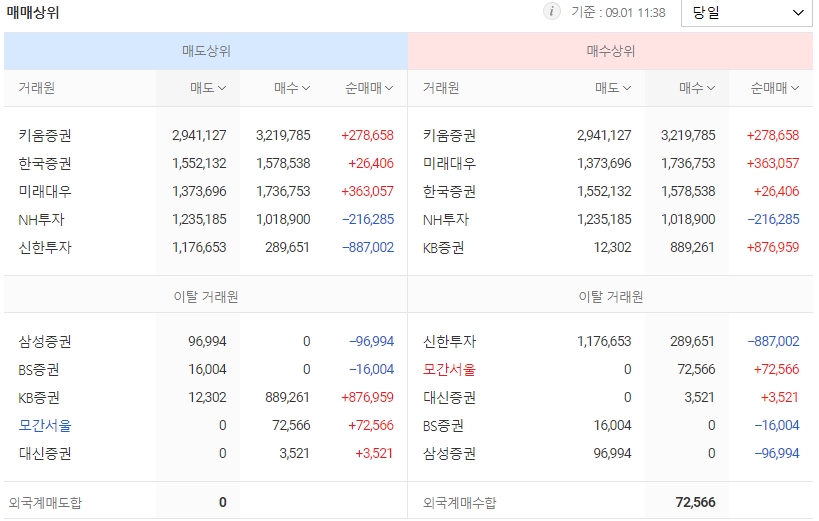Sort 매도상위 table by 매도 column
819x521 pixels.
(x=208, y=88)
